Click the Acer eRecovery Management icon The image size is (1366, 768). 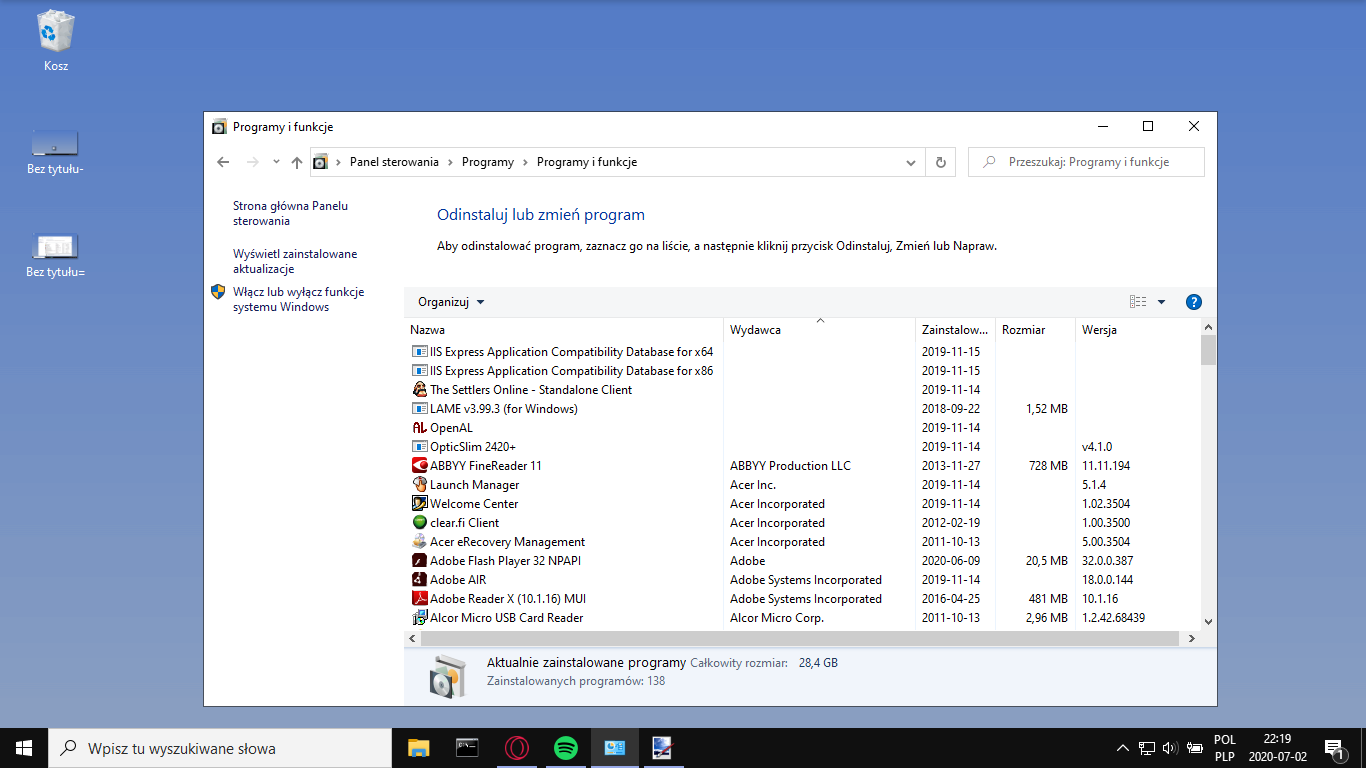[x=420, y=542]
